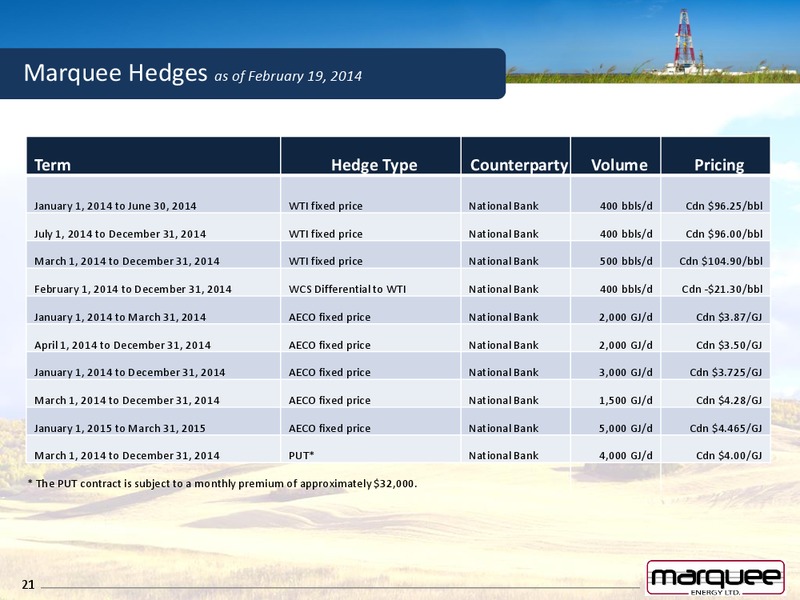The height and width of the screenshot is (600, 800).
Task: Click the 'Cdn $3.725/GJ' price
Action: (726, 372)
